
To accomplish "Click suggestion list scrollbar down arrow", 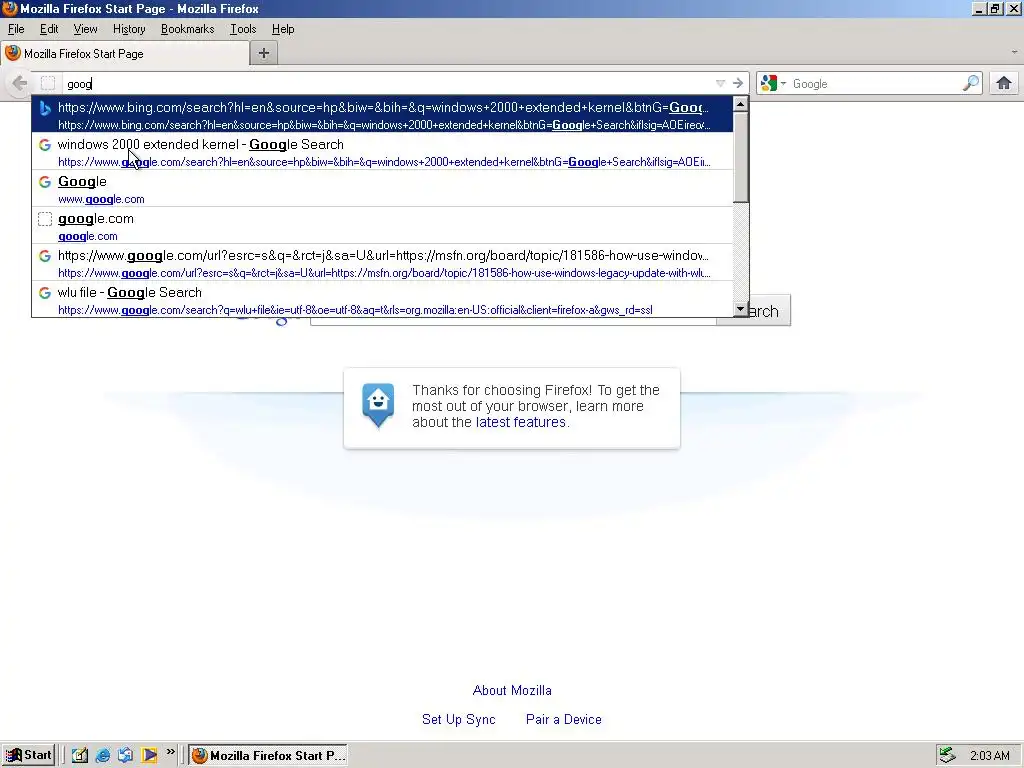I will pos(741,309).
